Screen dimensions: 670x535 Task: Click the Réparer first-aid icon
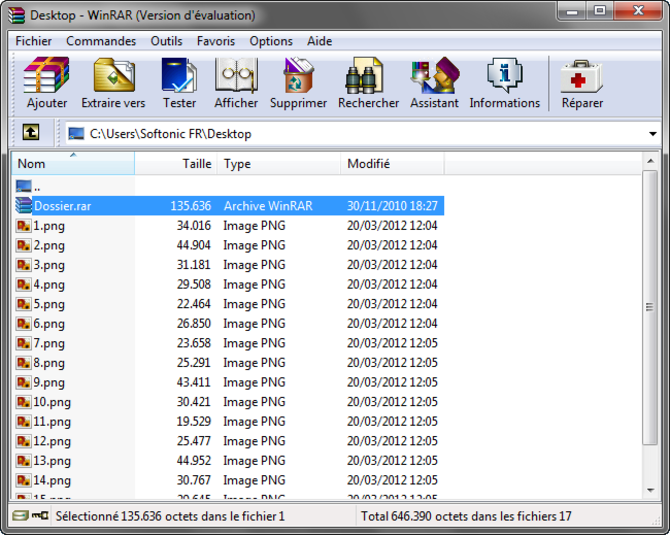tap(582, 76)
